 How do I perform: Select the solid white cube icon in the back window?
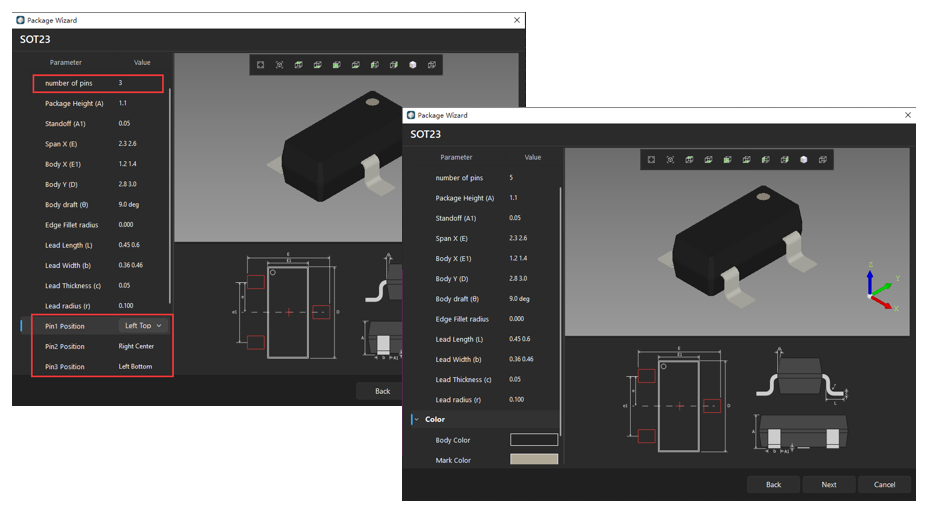tap(412, 65)
